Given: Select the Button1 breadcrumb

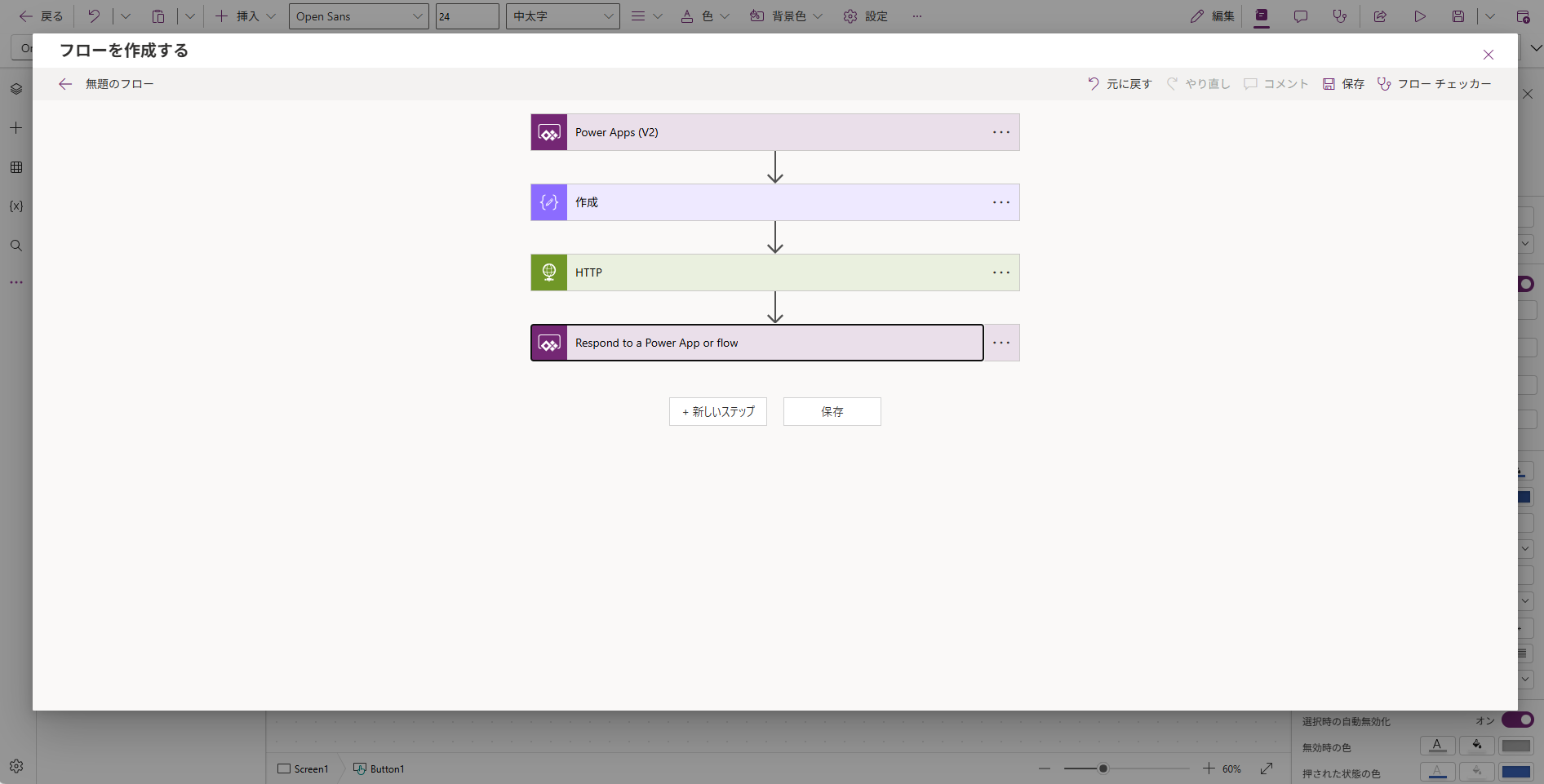Looking at the screenshot, I should pyautogui.click(x=379, y=768).
